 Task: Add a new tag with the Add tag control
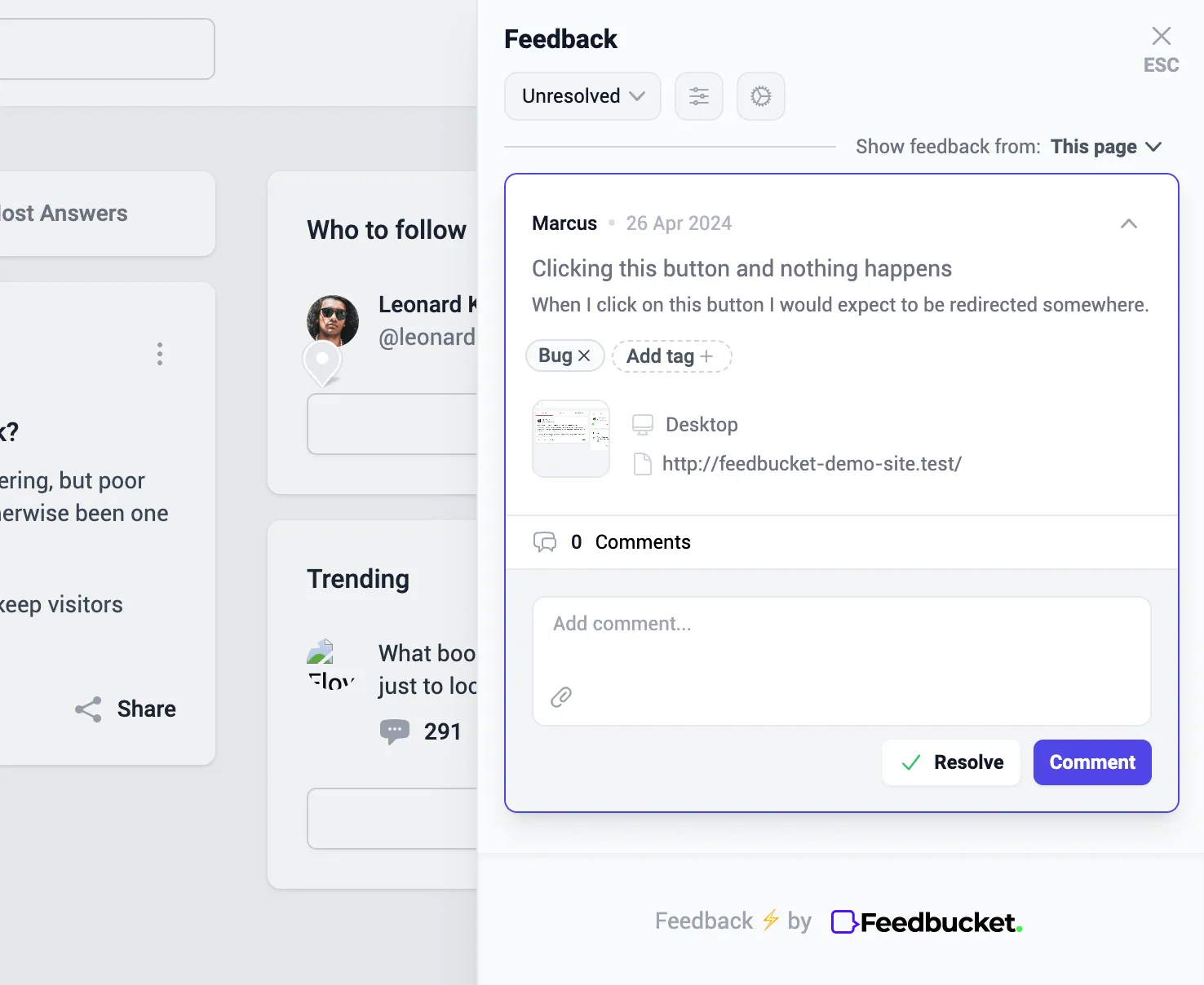(671, 356)
